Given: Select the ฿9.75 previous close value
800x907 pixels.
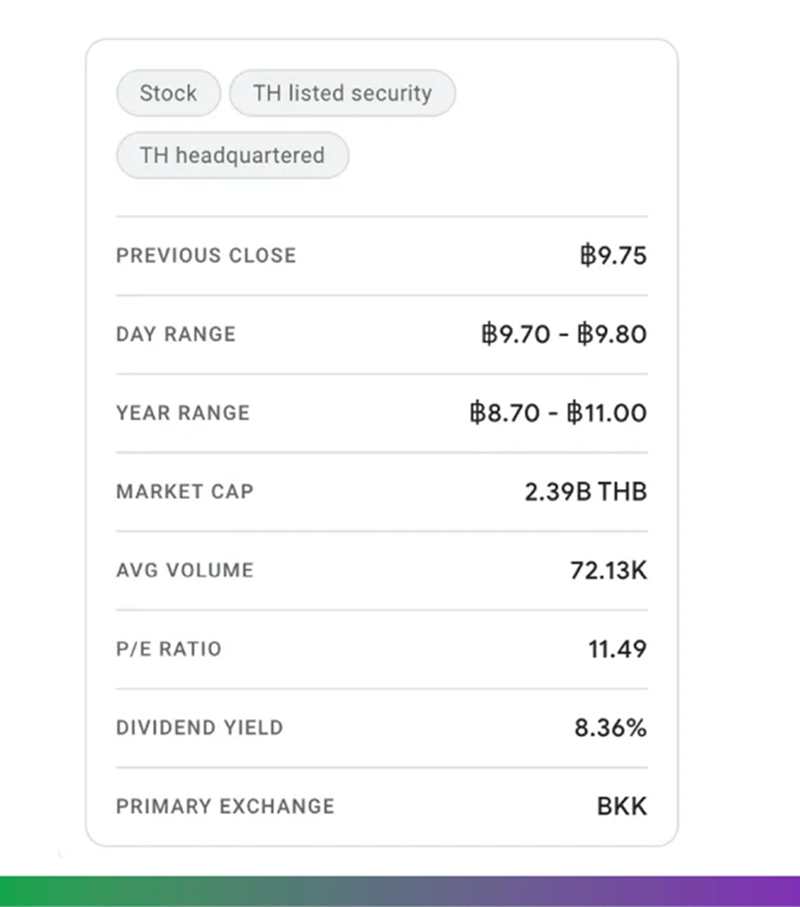Looking at the screenshot, I should 613,255.
